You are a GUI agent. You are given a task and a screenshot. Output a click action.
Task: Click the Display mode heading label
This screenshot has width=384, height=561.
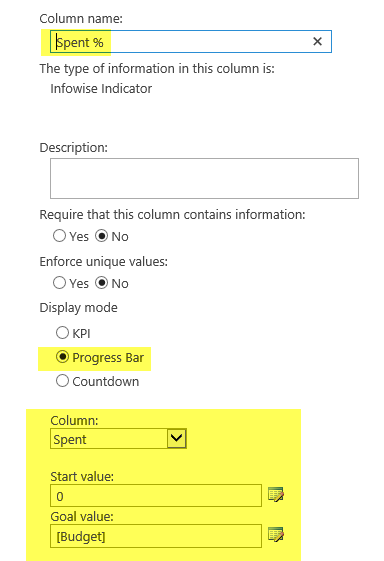click(78, 308)
